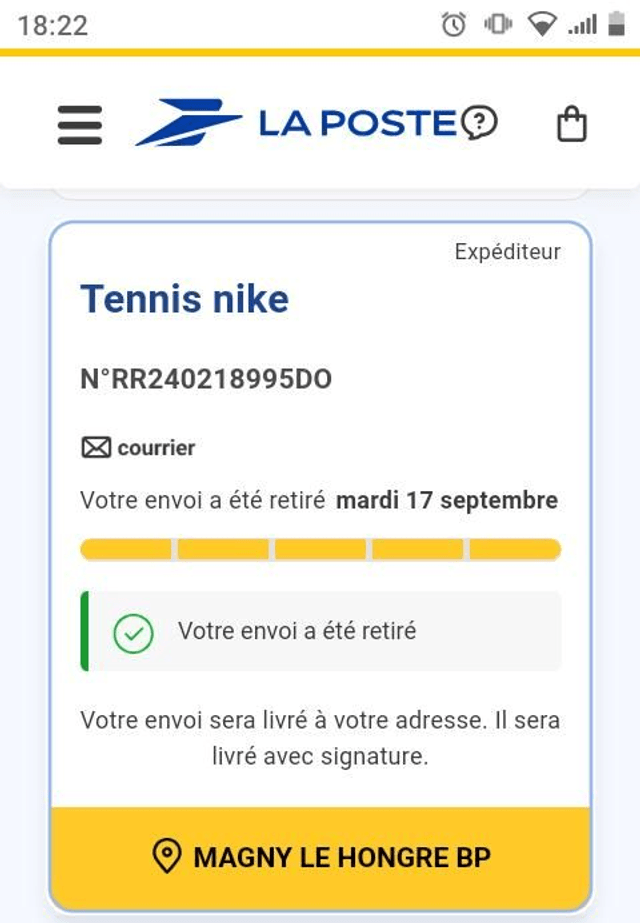Click the first progress bar segment

click(126, 549)
